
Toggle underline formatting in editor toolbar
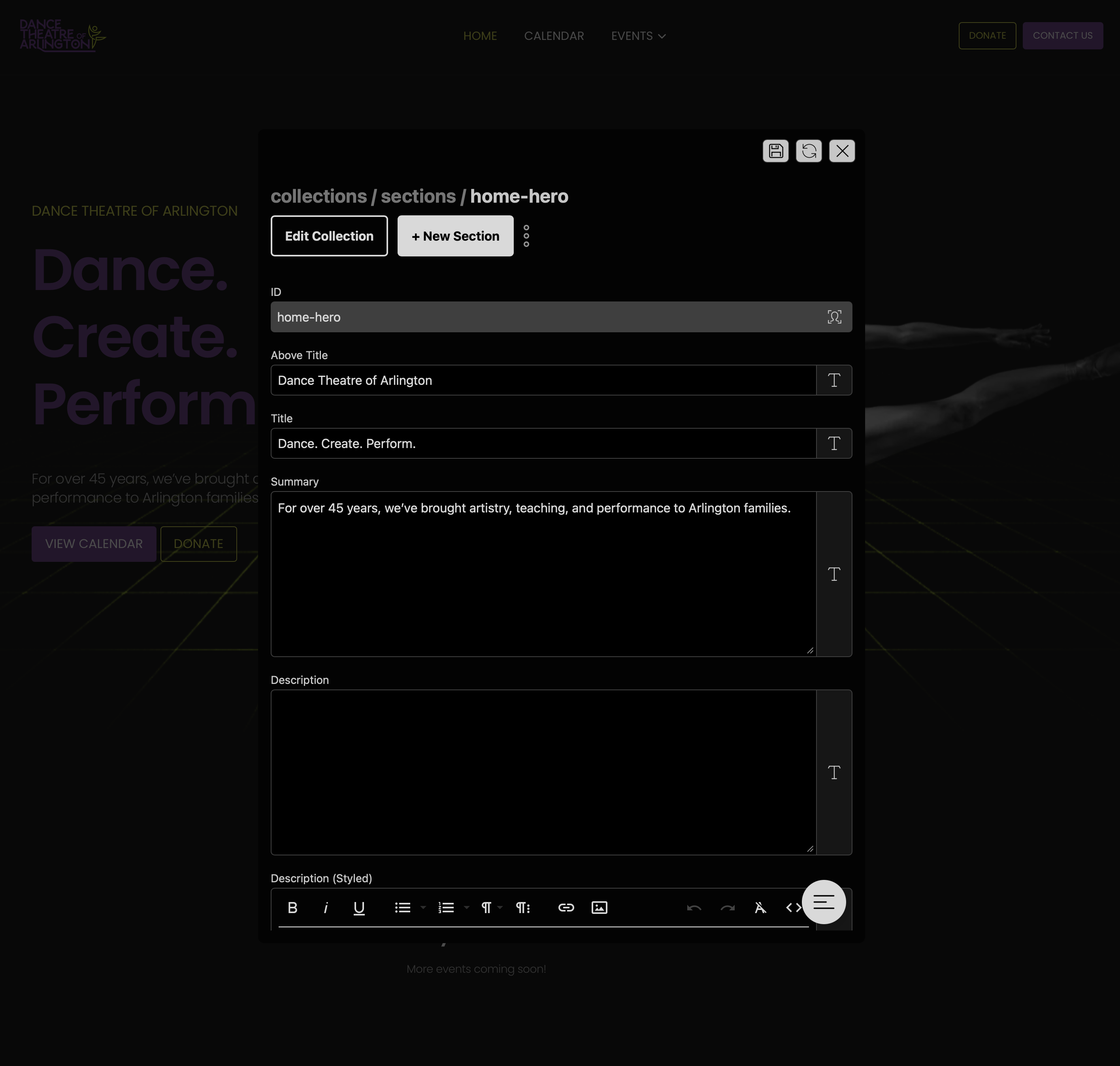359,908
